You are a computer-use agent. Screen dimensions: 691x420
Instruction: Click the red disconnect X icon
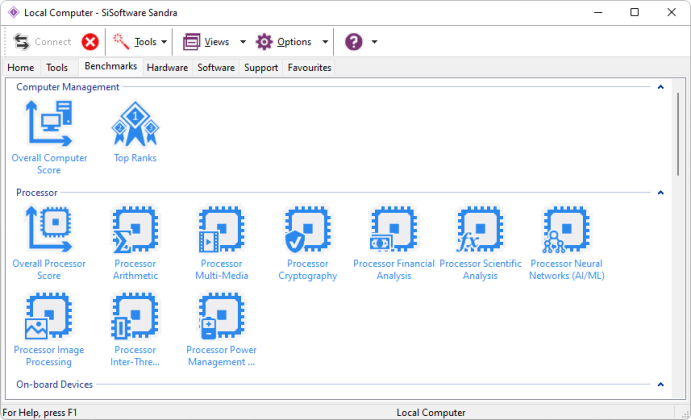pyautogui.click(x=90, y=42)
